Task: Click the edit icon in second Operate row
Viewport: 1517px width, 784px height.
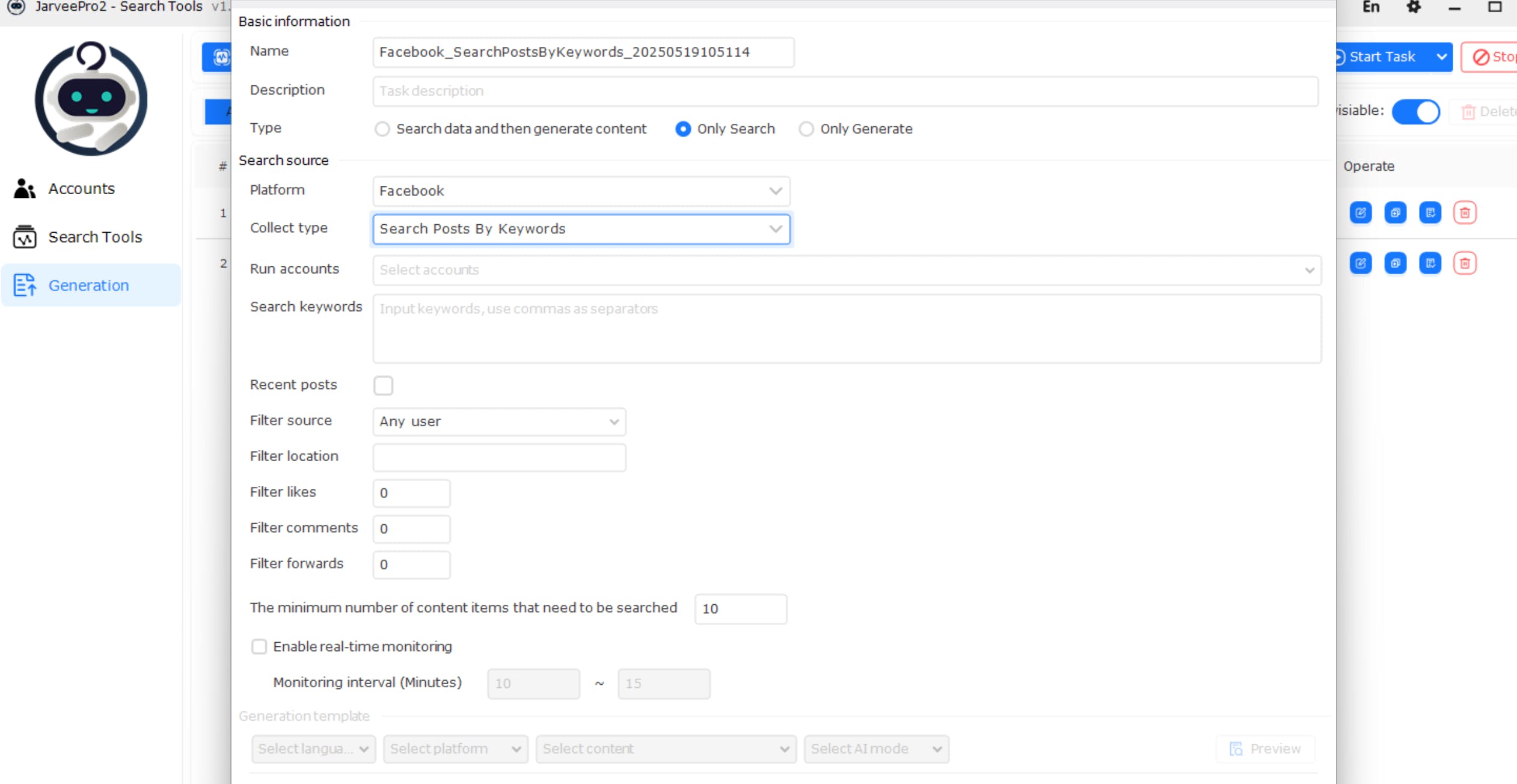Action: click(x=1360, y=263)
